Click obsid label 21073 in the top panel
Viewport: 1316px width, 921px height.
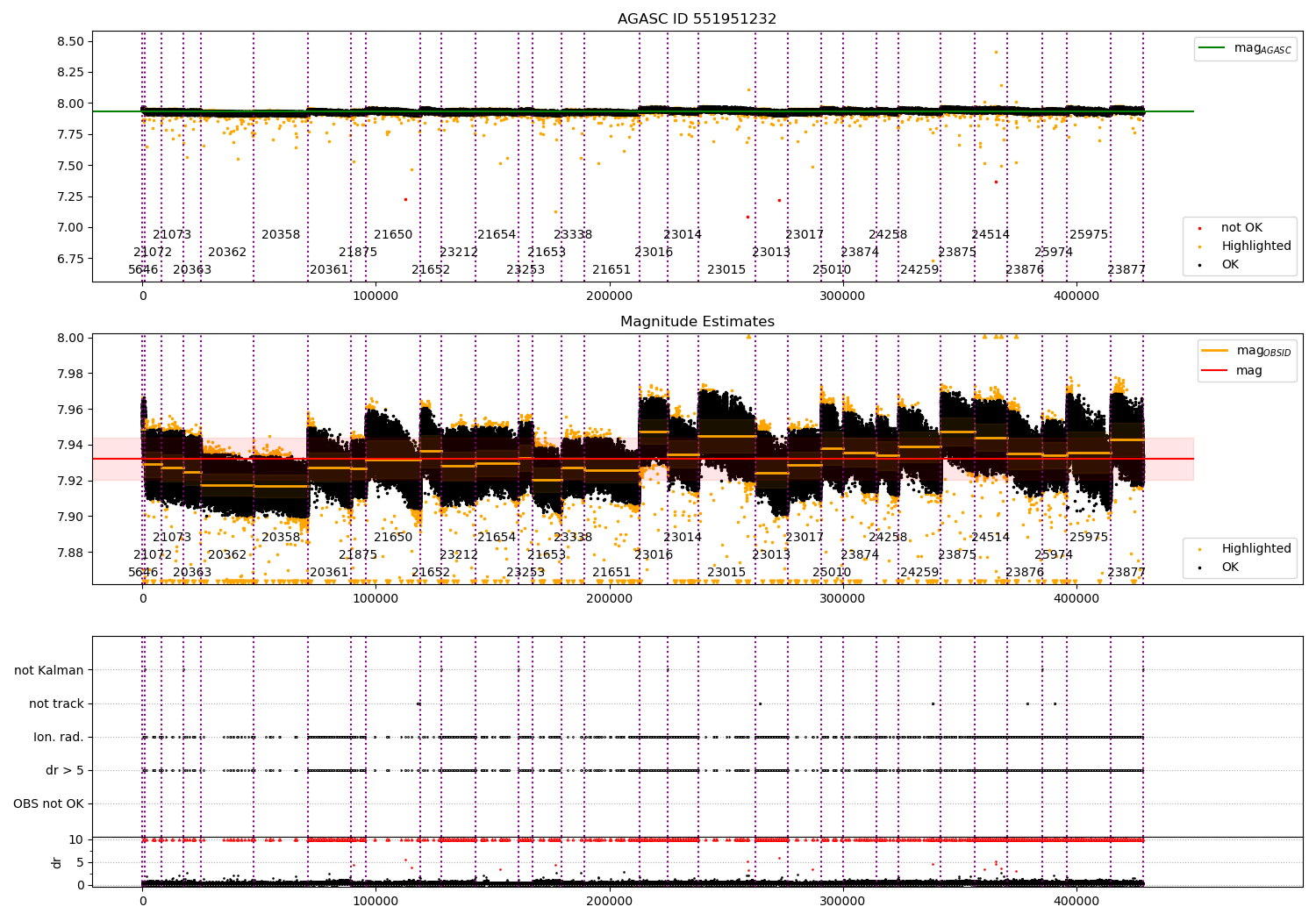point(172,234)
